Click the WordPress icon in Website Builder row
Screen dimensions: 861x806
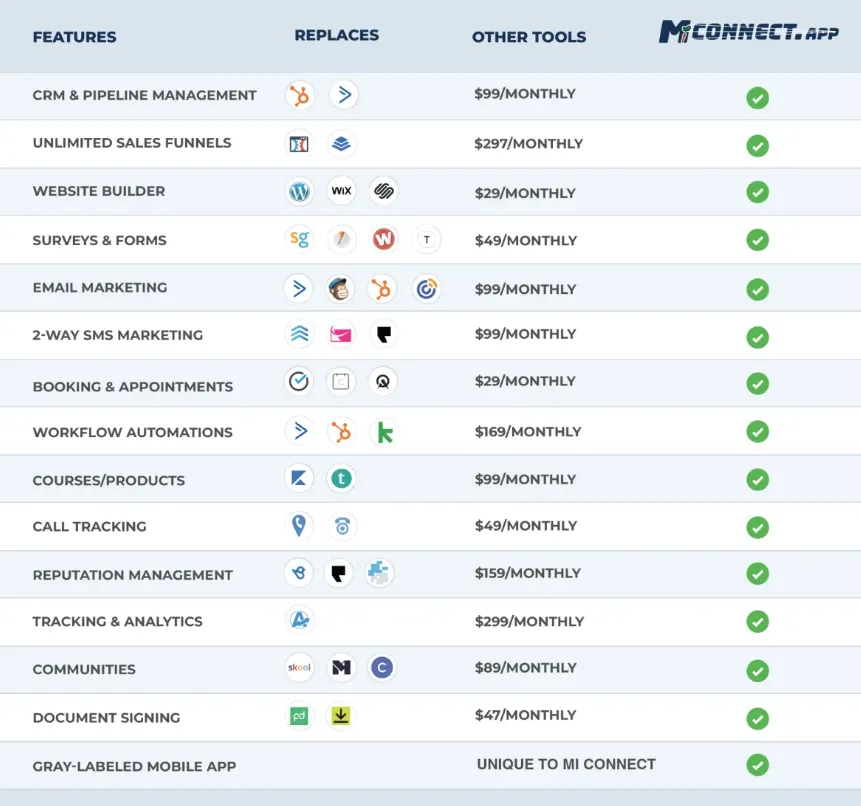pos(299,191)
